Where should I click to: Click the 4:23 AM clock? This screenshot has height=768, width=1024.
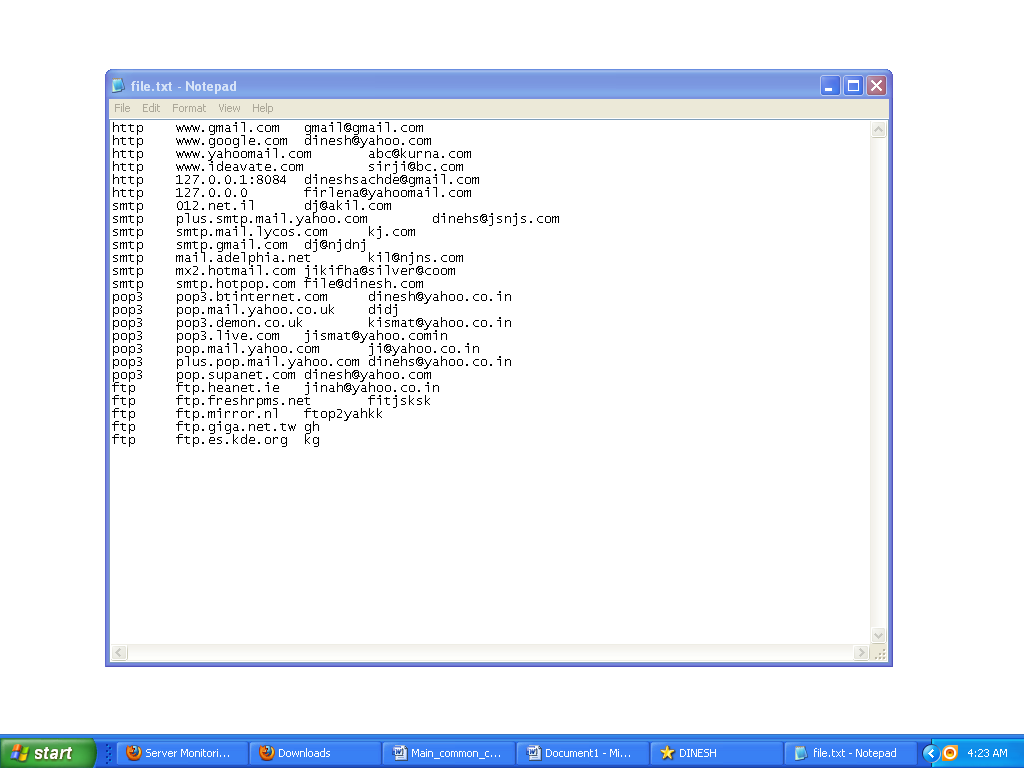coord(987,753)
